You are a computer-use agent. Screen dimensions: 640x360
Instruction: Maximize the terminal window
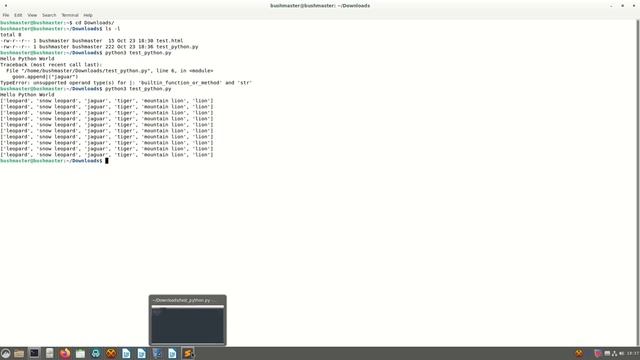click(x=622, y=6)
